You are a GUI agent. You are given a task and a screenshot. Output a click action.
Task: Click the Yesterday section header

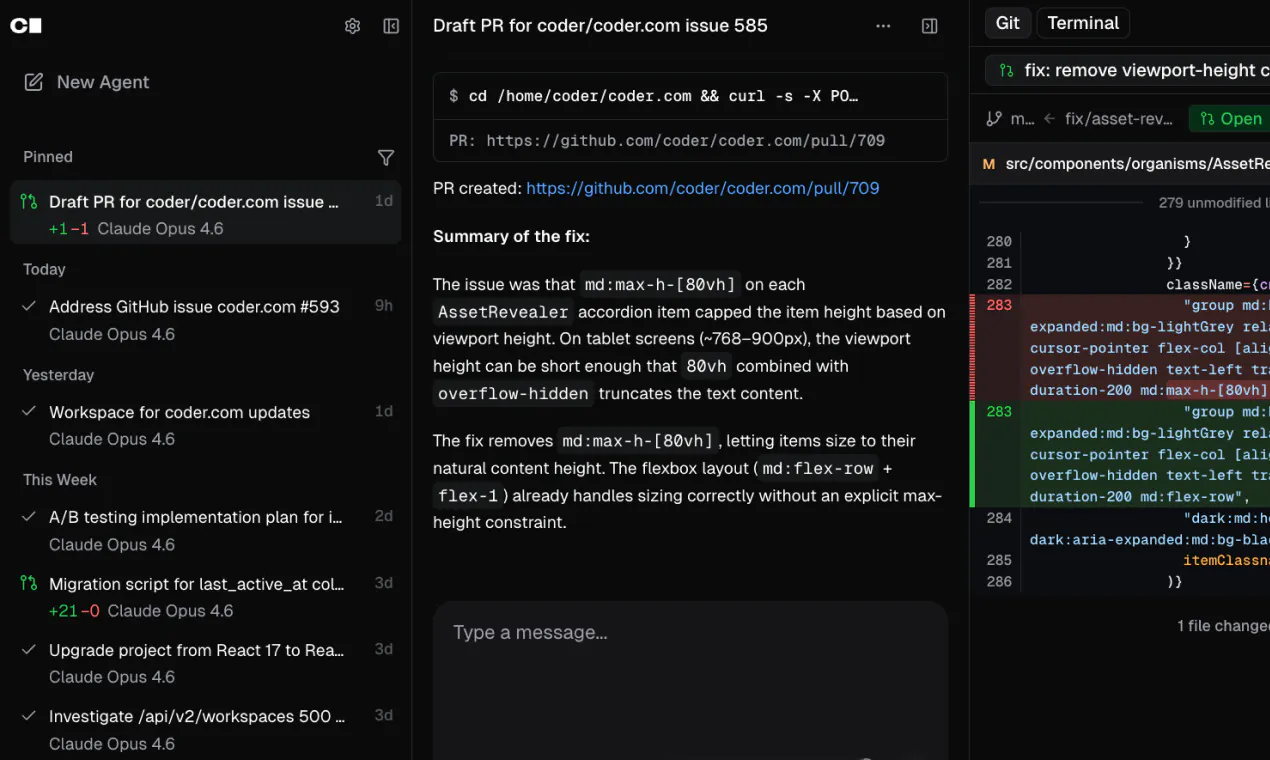click(x=58, y=375)
